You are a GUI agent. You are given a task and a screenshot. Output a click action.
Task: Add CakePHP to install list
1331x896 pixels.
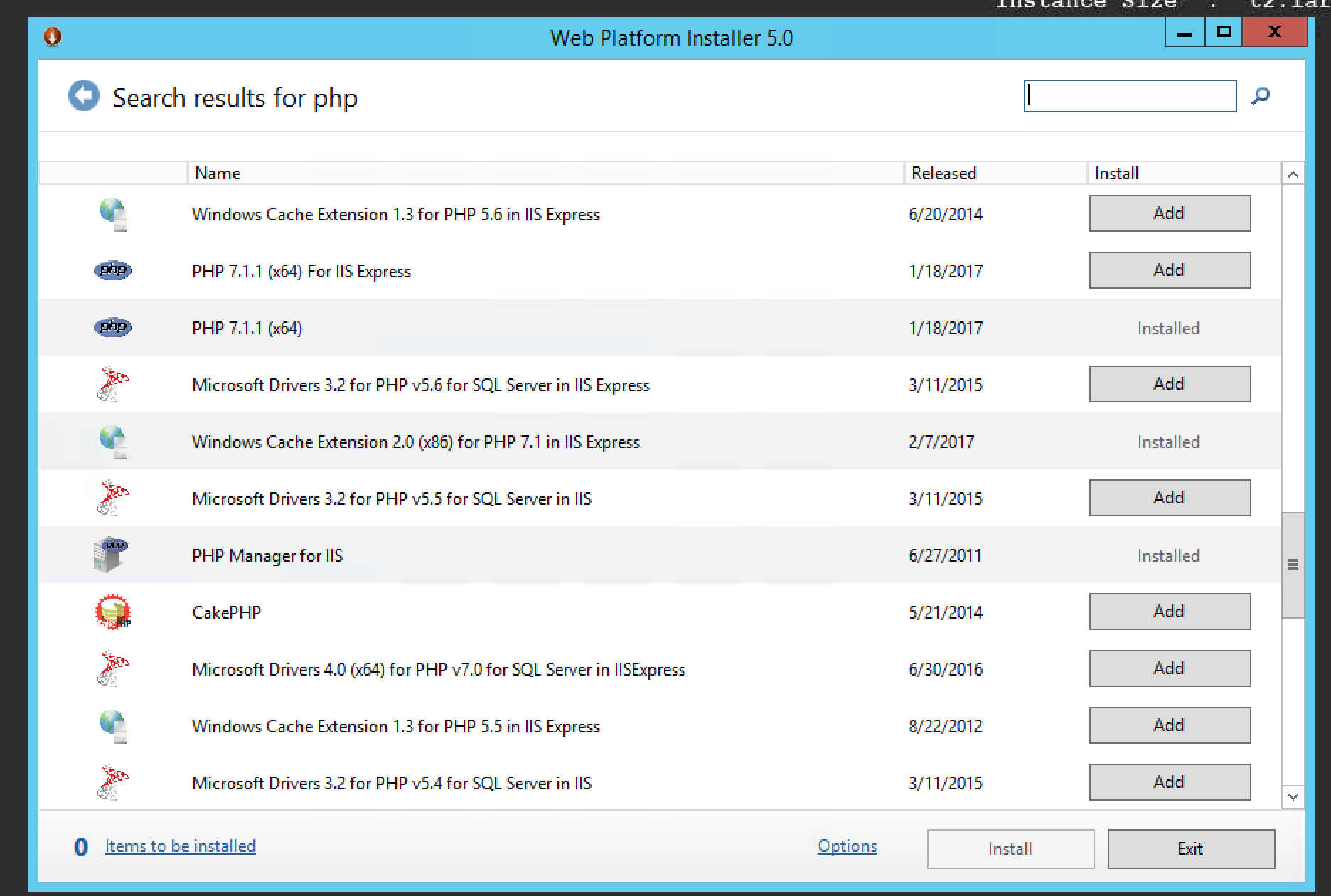click(1170, 612)
